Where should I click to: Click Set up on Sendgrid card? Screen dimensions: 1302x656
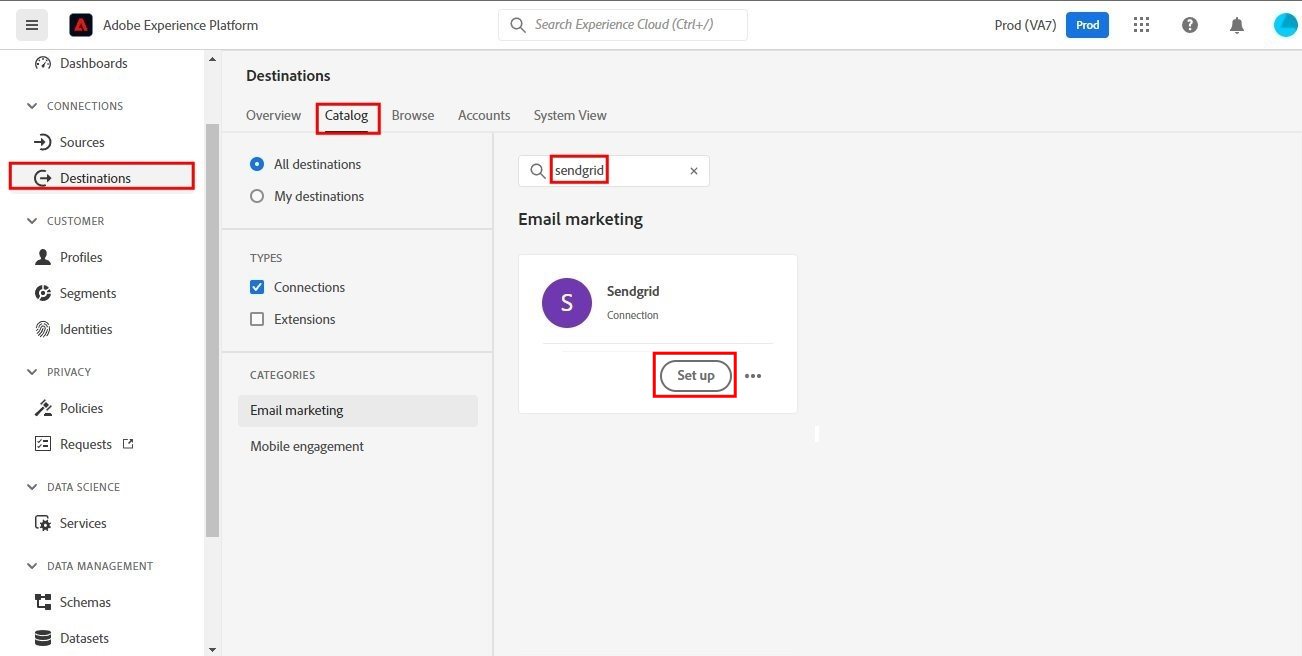pos(695,375)
